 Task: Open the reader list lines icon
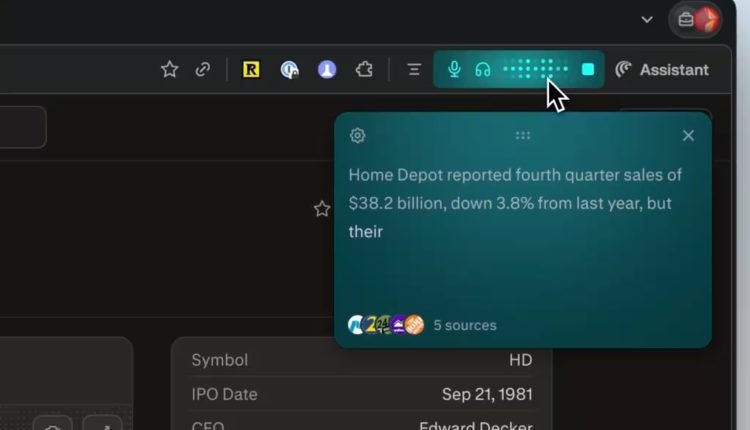point(414,69)
